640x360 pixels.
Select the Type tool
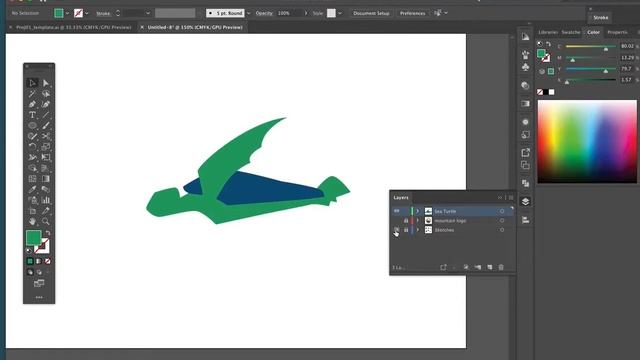pyautogui.click(x=32, y=115)
